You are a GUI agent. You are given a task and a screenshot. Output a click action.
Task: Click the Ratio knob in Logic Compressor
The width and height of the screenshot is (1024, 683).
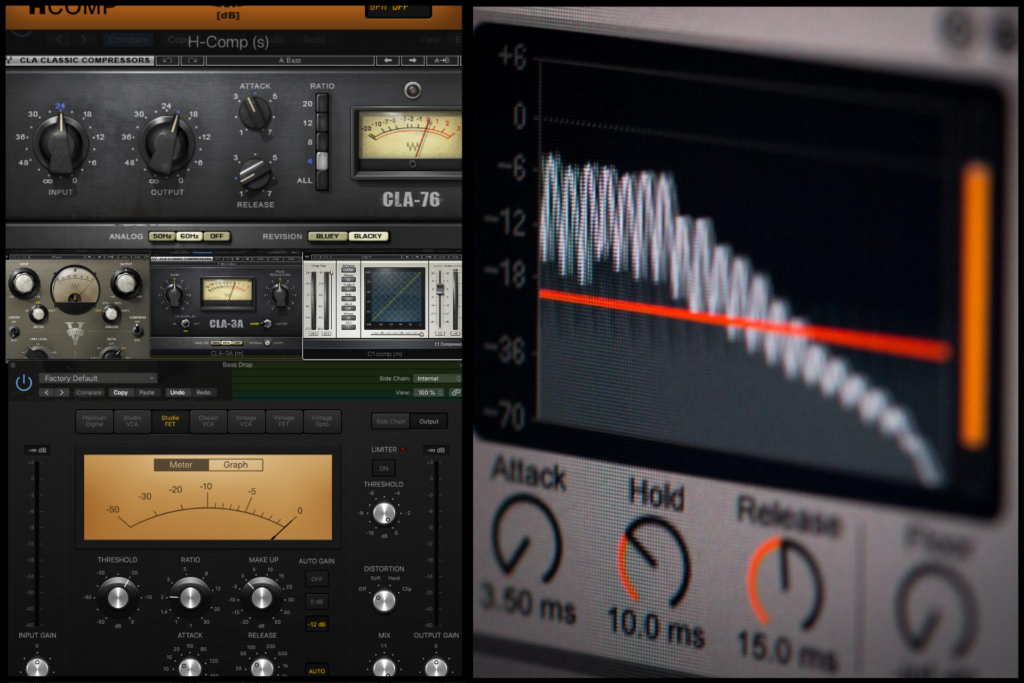tap(189, 597)
